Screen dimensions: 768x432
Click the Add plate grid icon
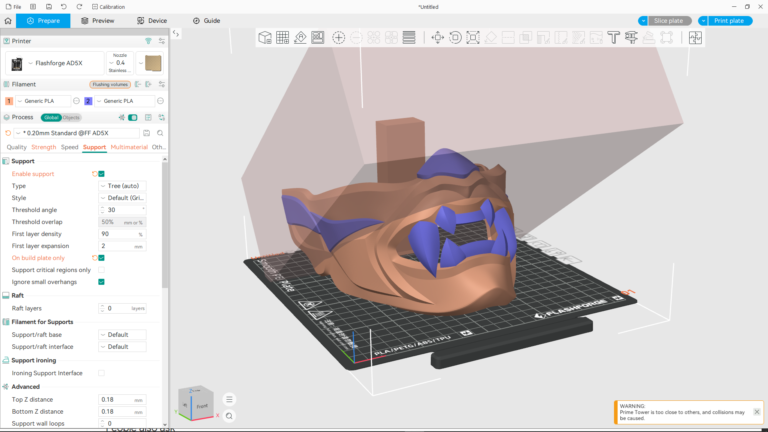[x=283, y=38]
